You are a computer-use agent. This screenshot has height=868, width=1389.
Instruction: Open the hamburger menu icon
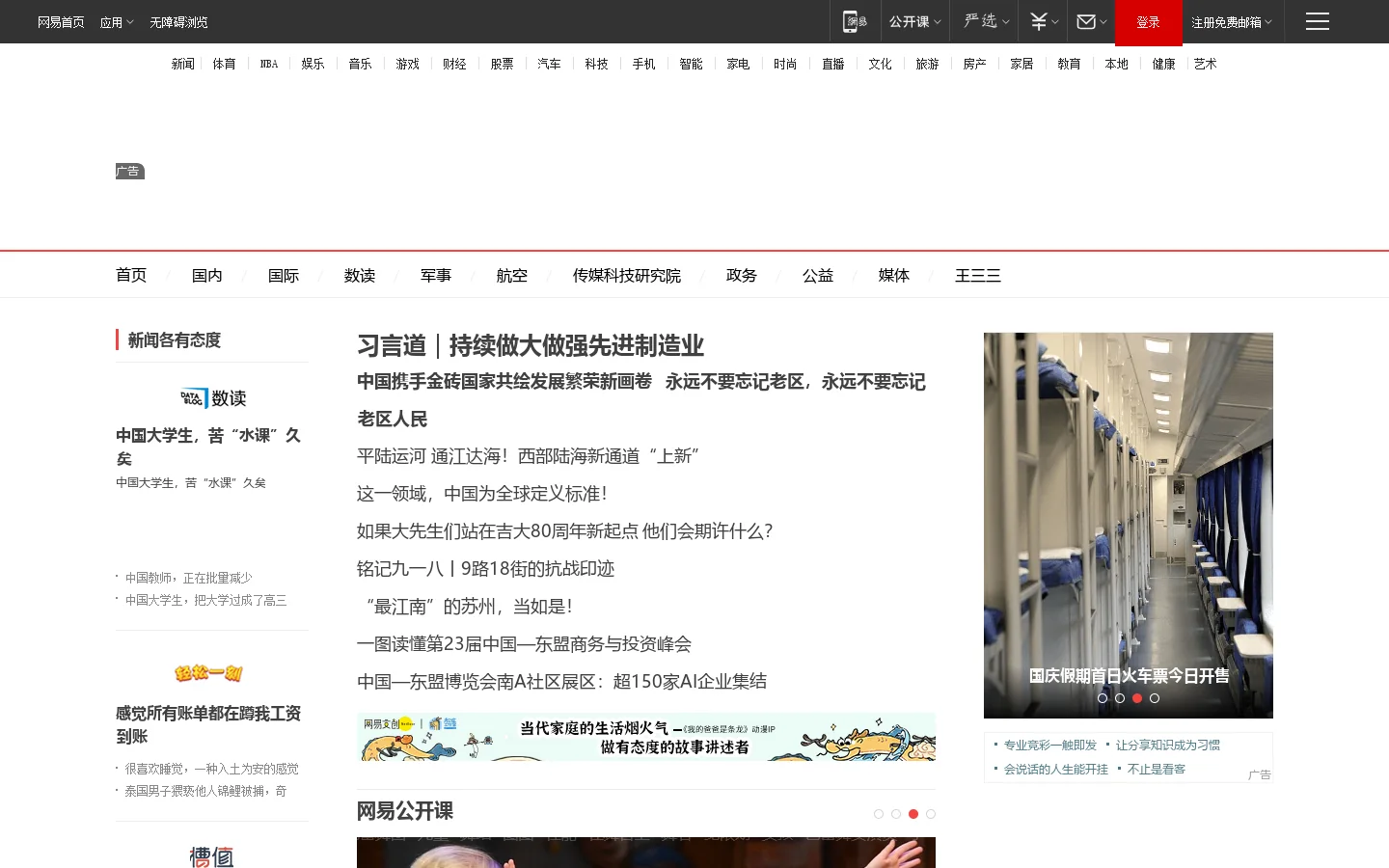pyautogui.click(x=1318, y=21)
